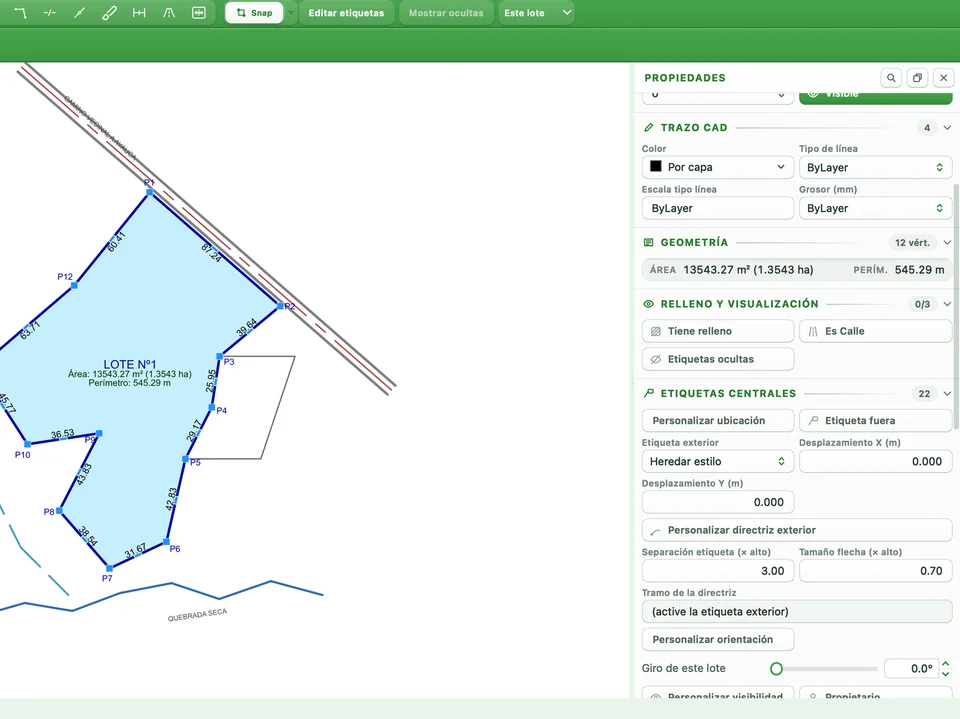Click the QUEBRADA SECA label on the map
This screenshot has width=960, height=719.
point(197,615)
